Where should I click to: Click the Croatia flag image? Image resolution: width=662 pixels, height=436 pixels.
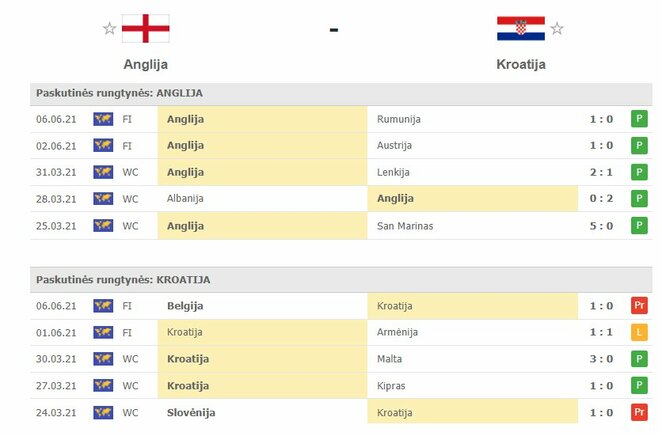(521, 28)
